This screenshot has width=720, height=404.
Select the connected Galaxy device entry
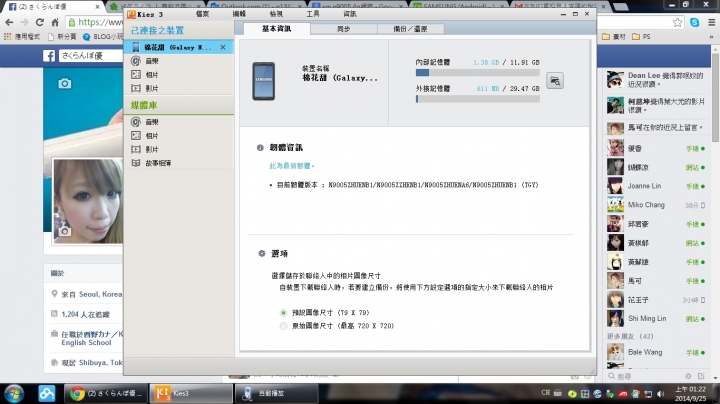click(x=178, y=47)
